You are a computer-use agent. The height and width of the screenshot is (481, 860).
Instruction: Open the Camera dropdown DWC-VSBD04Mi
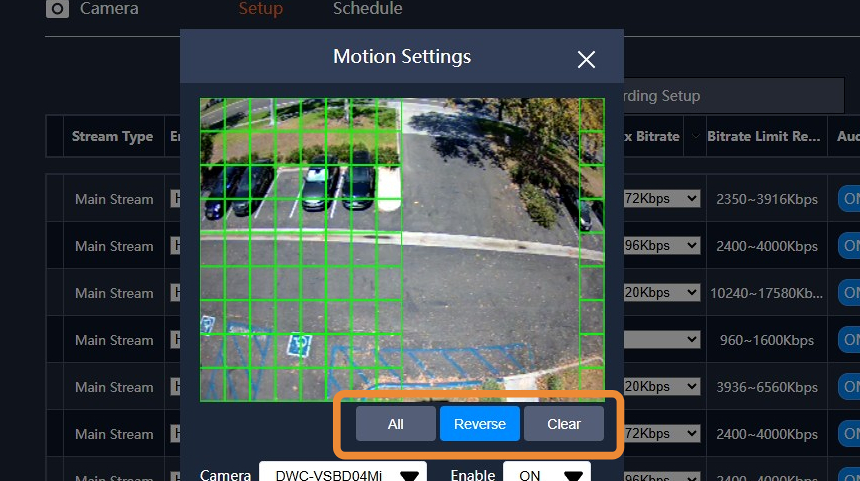[343, 473]
